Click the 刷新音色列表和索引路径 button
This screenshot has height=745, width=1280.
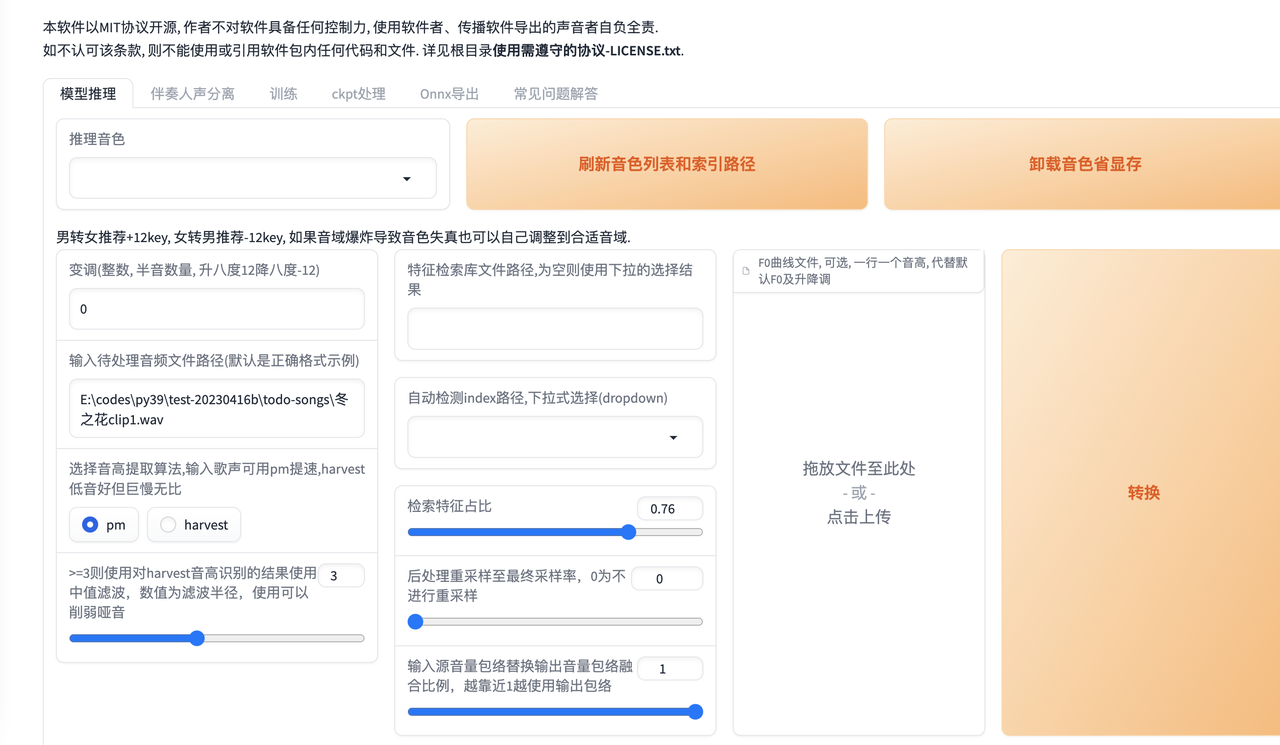pos(666,163)
